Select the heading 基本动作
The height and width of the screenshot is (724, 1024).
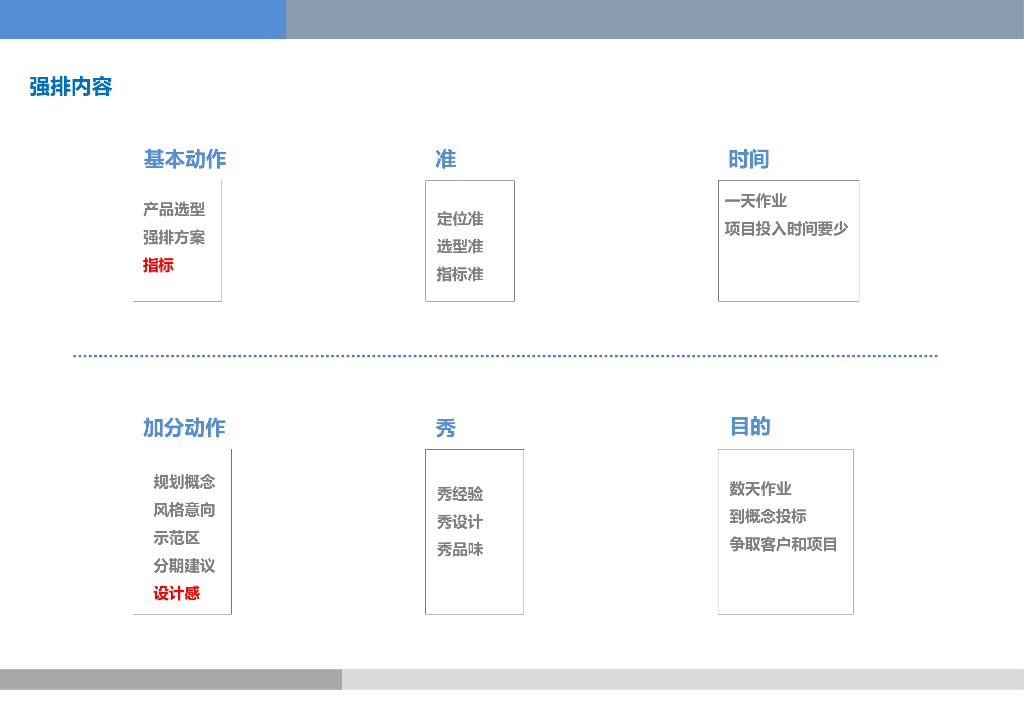pyautogui.click(x=185, y=159)
